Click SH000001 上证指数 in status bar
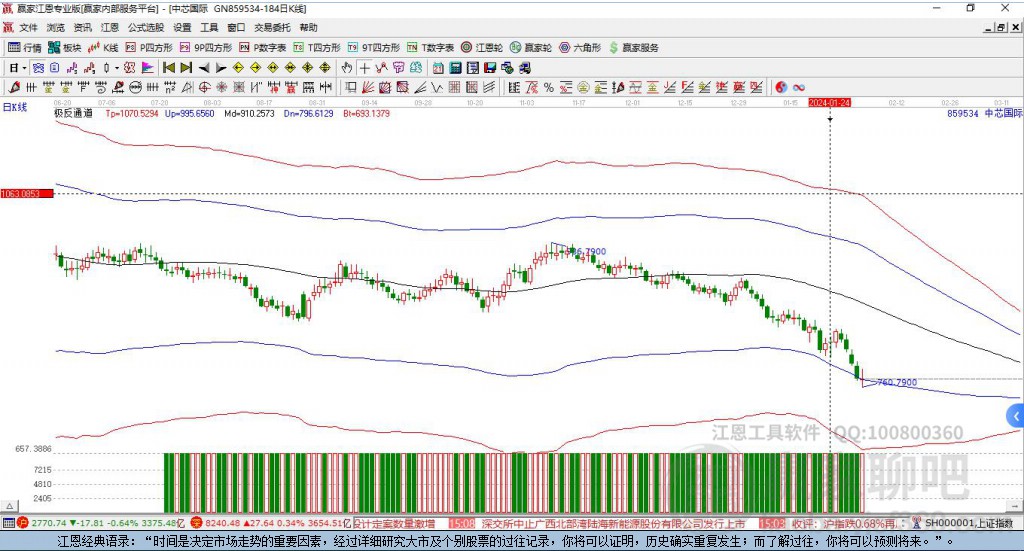The image size is (1024, 551). [x=968, y=523]
